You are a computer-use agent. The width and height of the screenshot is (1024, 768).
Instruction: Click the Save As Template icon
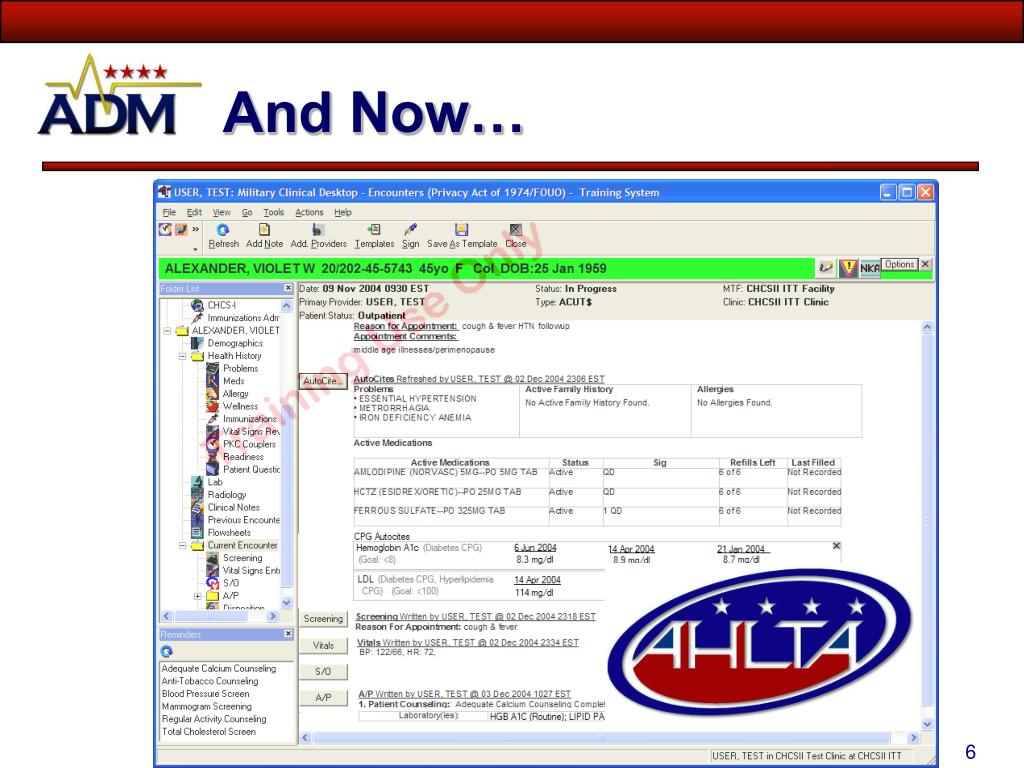point(462,229)
